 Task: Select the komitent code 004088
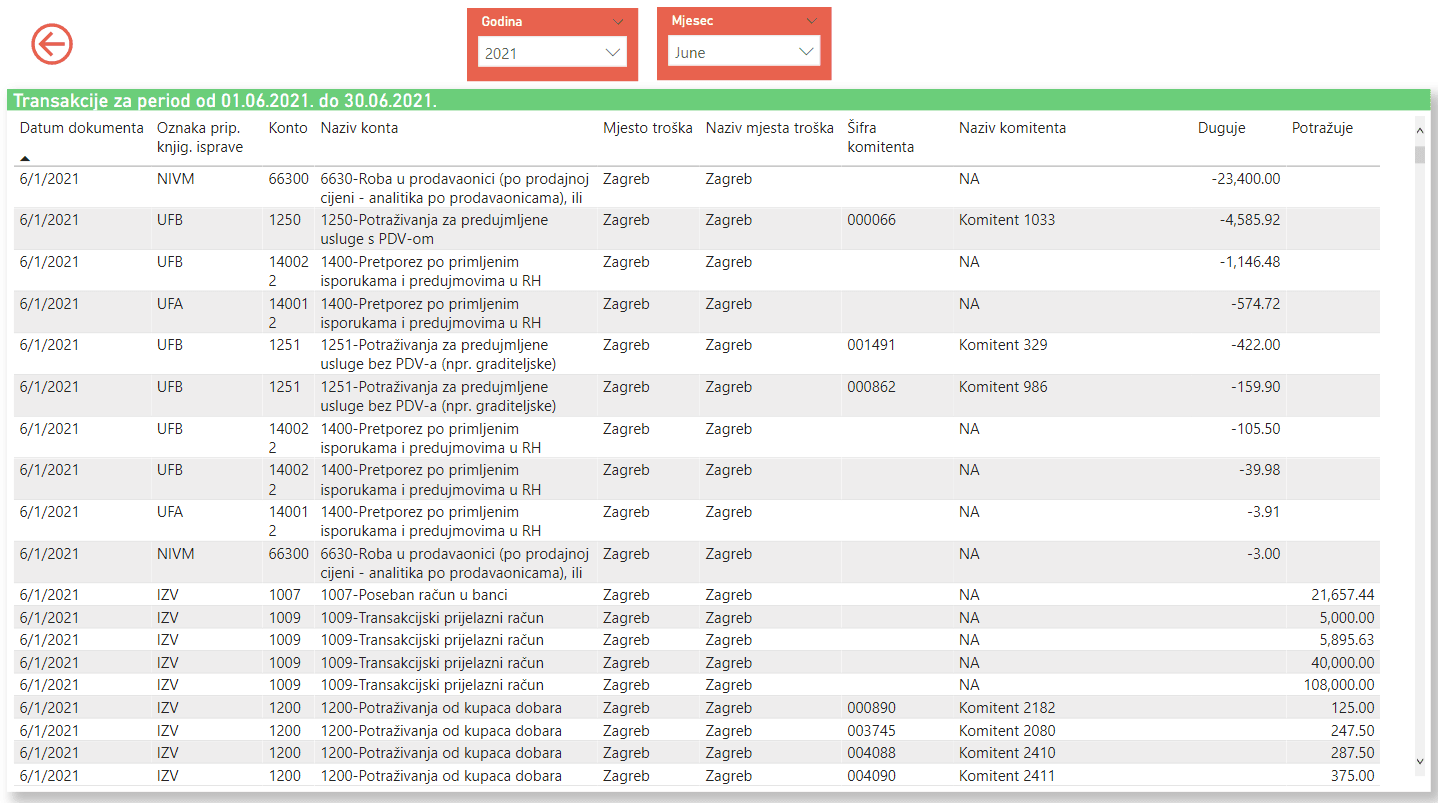(871, 753)
